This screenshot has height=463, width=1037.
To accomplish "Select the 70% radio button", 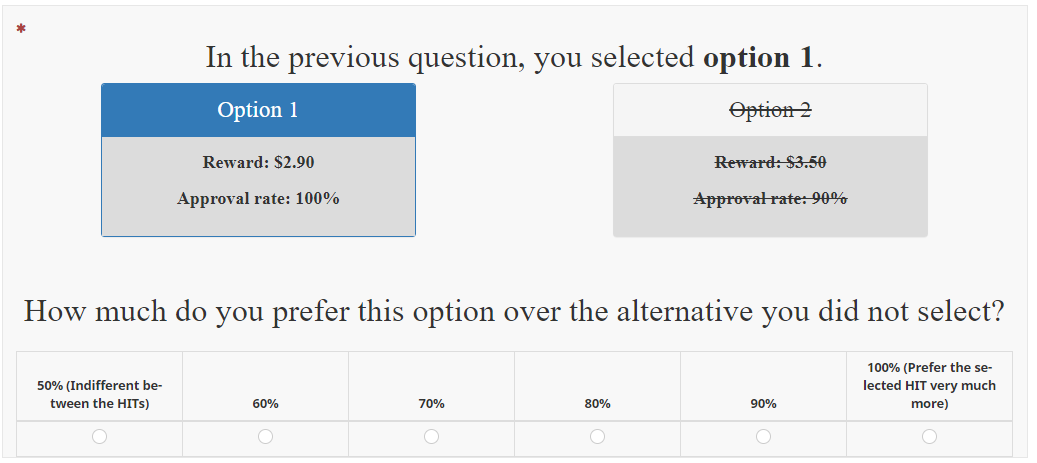I will (431, 436).
